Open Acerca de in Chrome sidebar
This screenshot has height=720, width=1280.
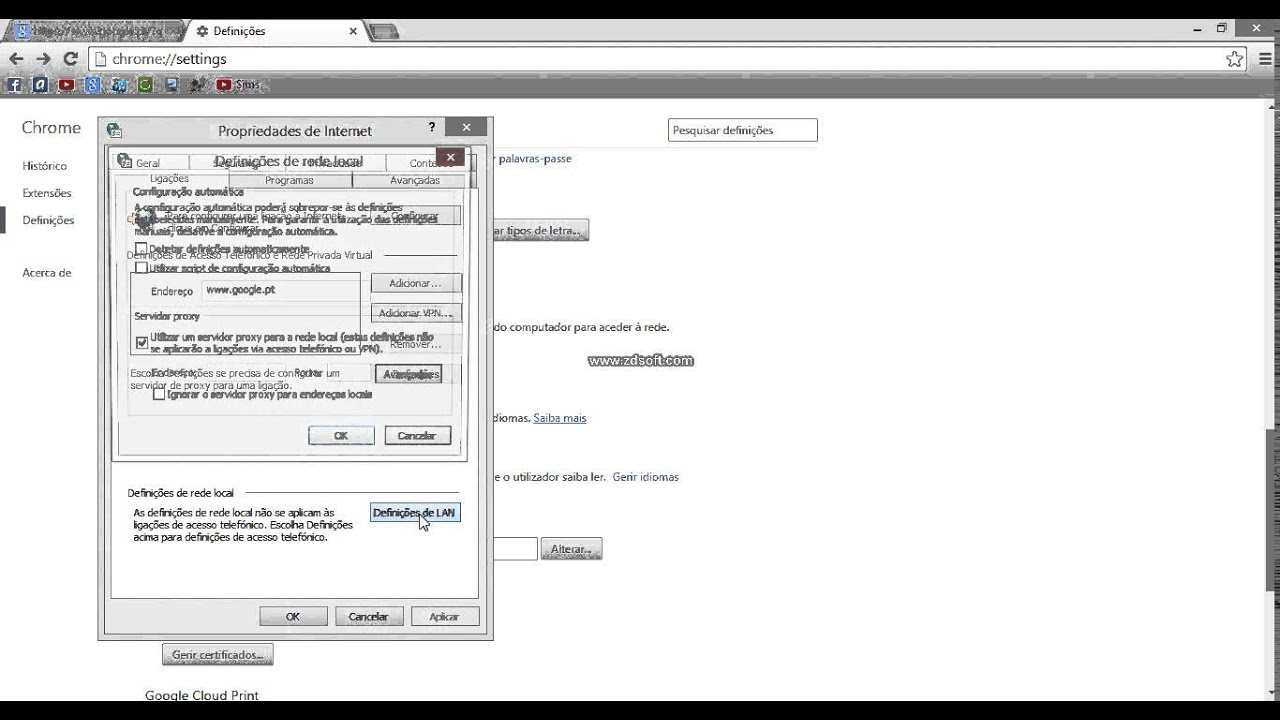click(47, 272)
